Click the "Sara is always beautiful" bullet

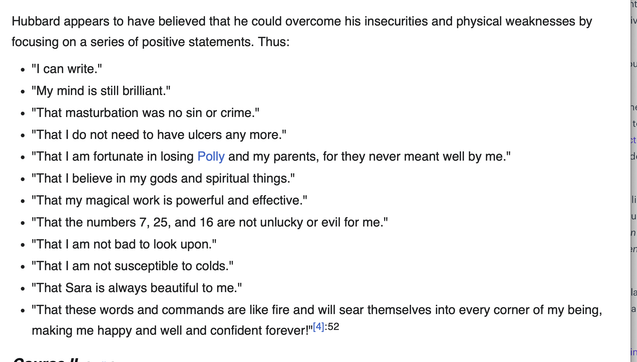pyautogui.click(x=136, y=288)
